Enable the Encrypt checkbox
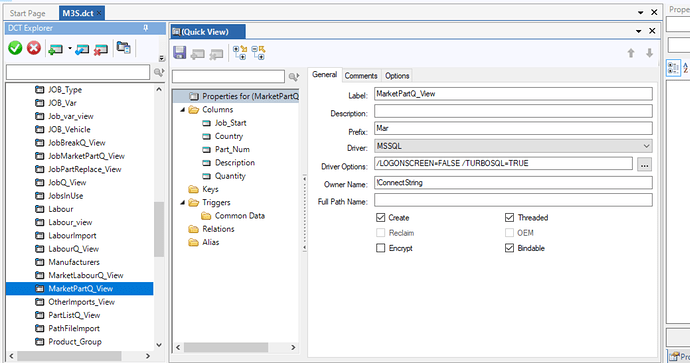This screenshot has width=690, height=363. (381, 248)
